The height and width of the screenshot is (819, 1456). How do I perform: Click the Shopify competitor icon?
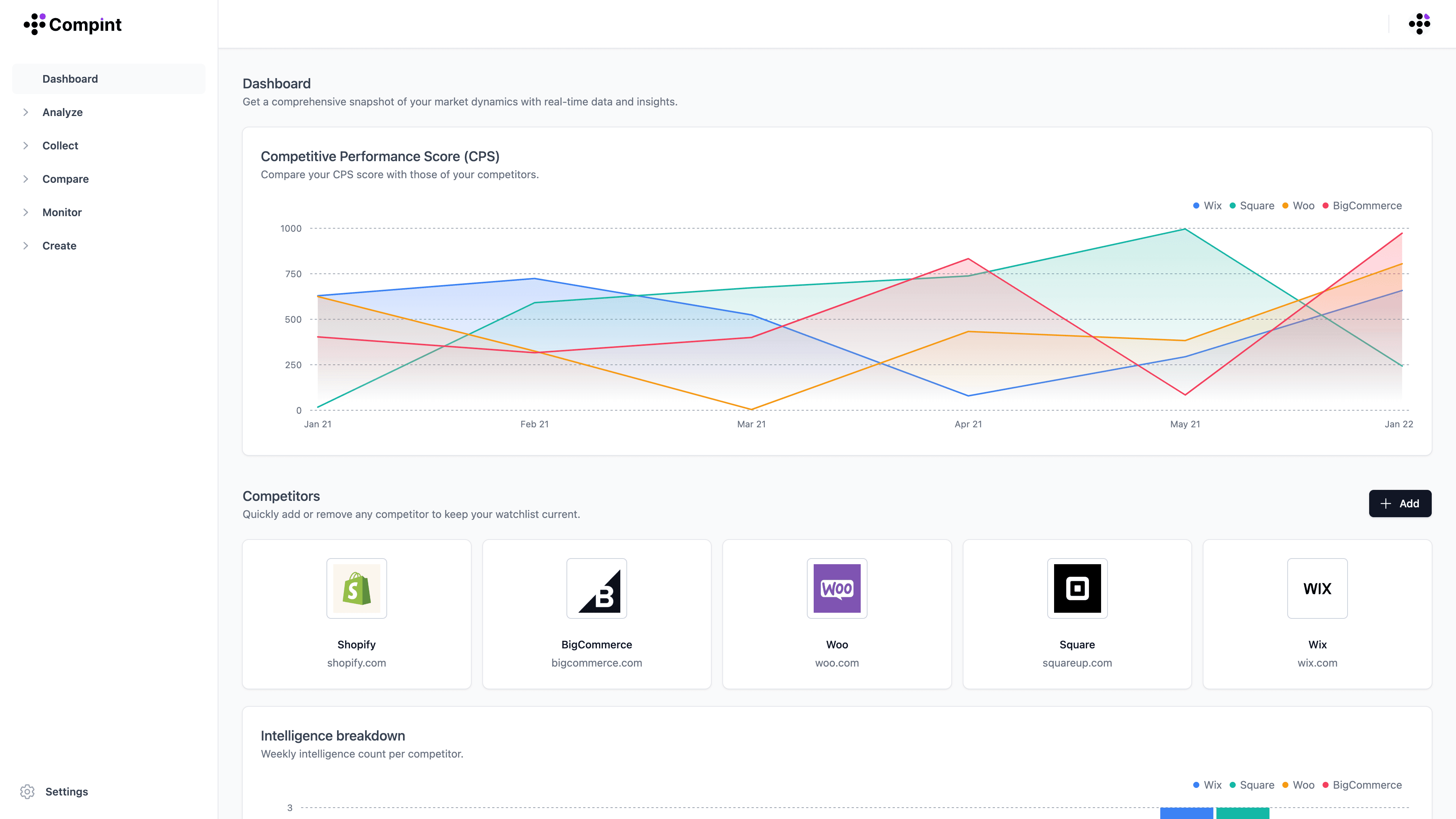tap(357, 588)
